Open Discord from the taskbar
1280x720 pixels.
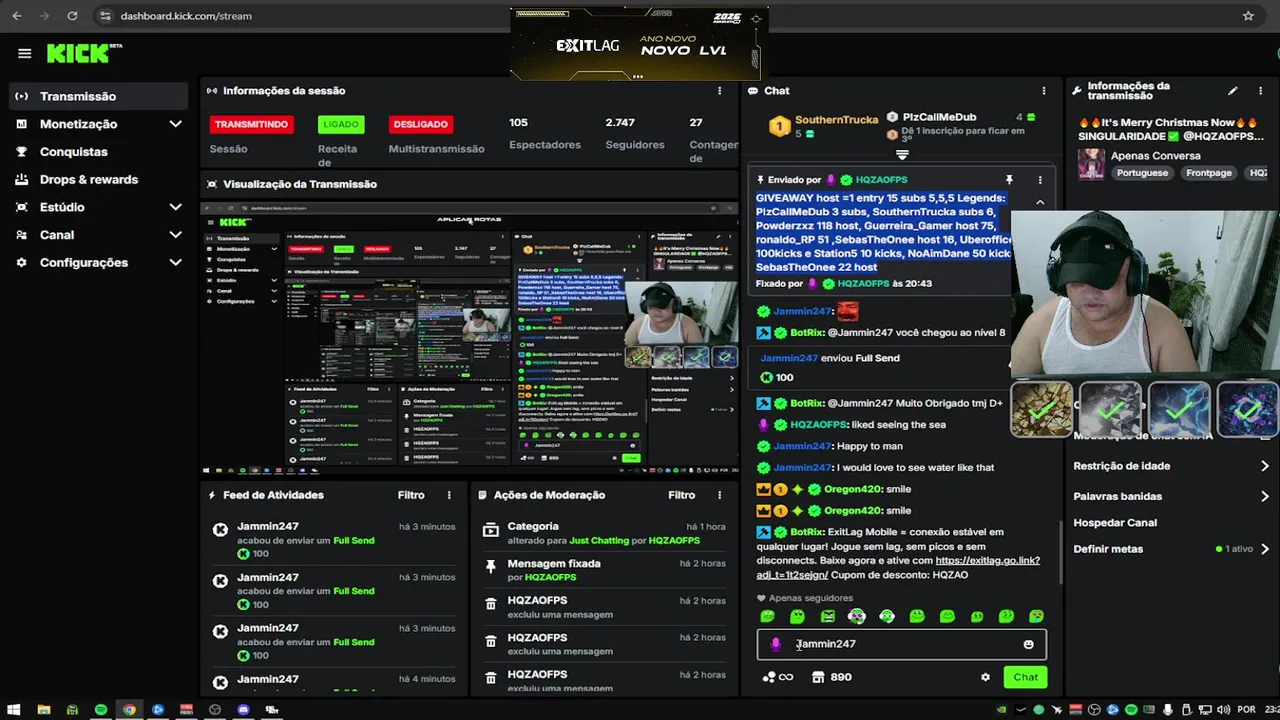click(243, 709)
